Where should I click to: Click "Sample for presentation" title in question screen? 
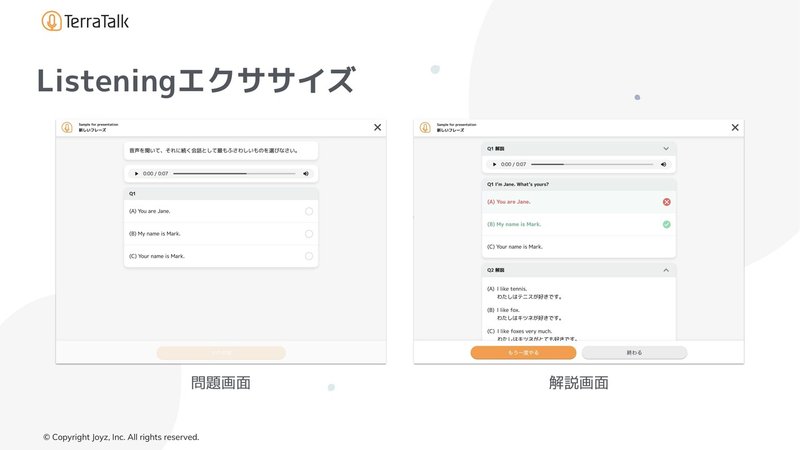(98, 124)
